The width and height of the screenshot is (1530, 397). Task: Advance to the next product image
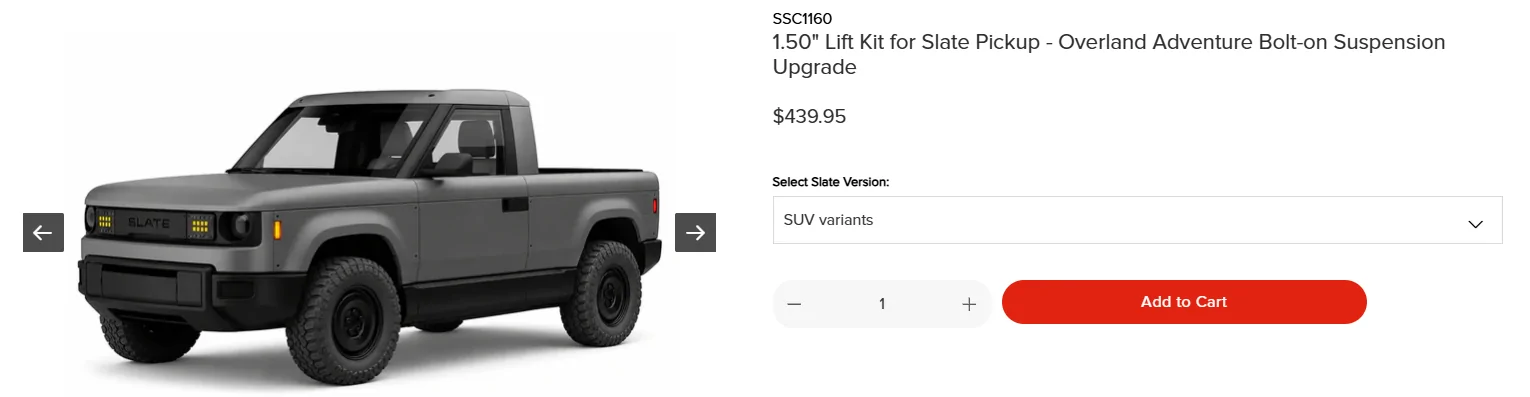click(x=695, y=233)
